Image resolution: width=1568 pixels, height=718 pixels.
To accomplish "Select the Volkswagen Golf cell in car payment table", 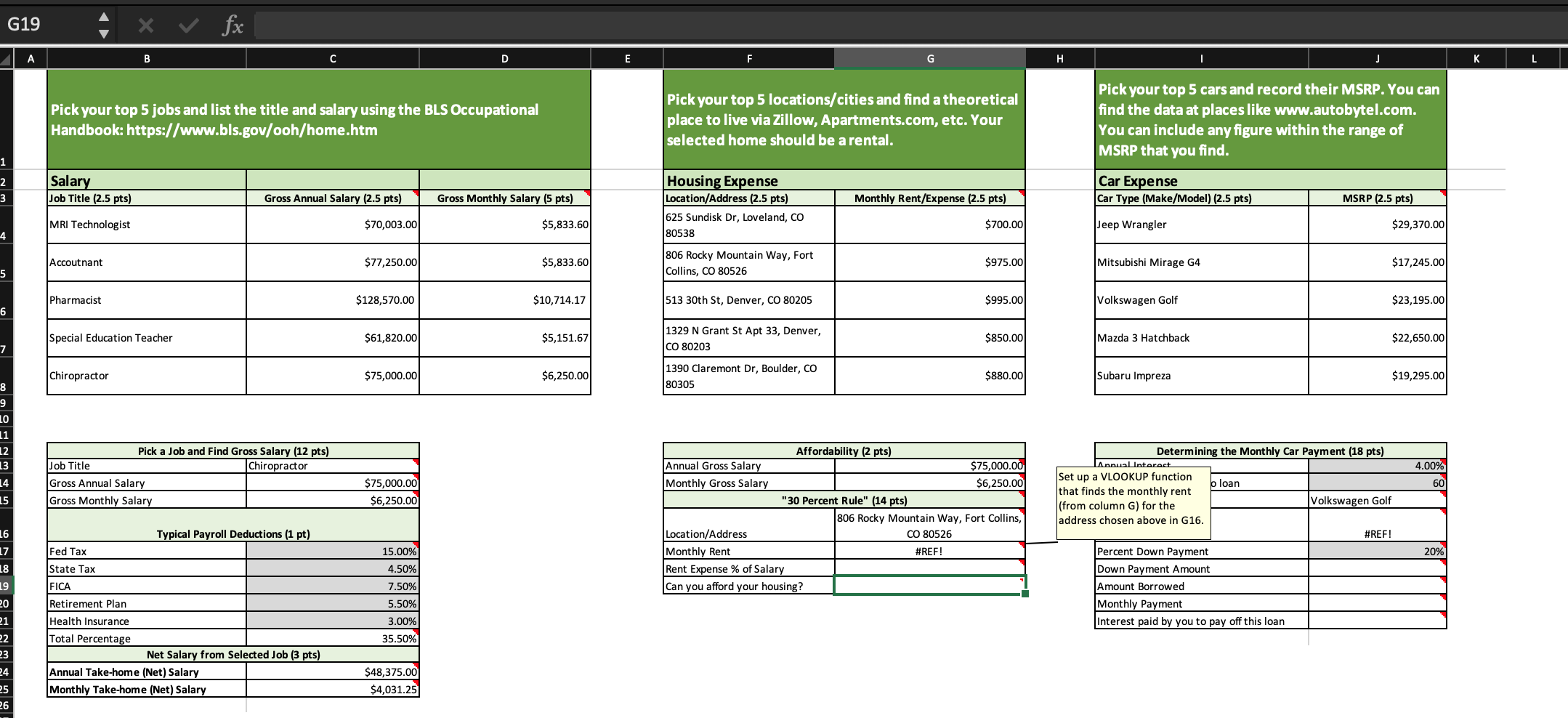I will (x=1378, y=501).
